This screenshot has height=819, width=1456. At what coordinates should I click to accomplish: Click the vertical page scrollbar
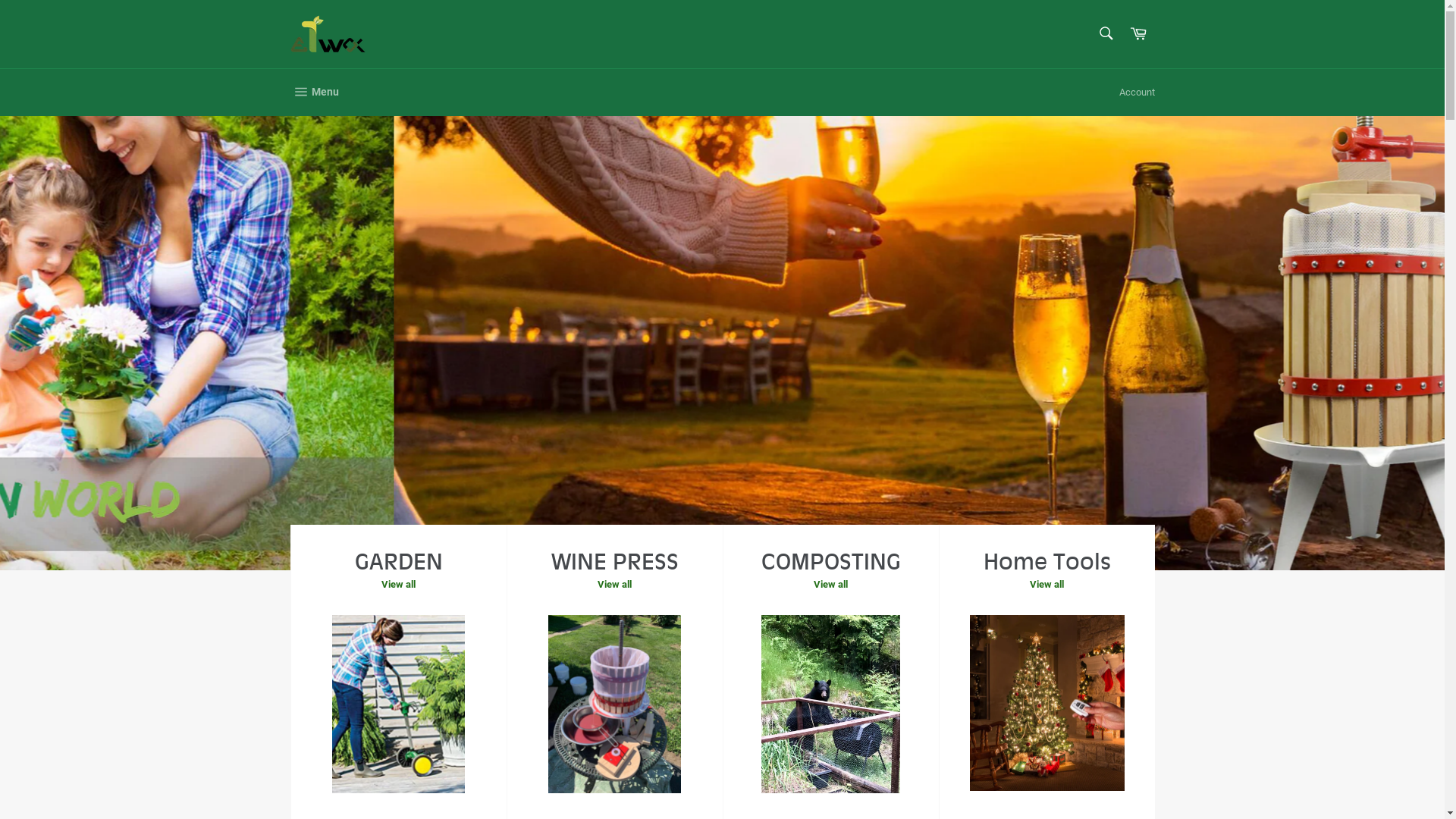point(1450,409)
